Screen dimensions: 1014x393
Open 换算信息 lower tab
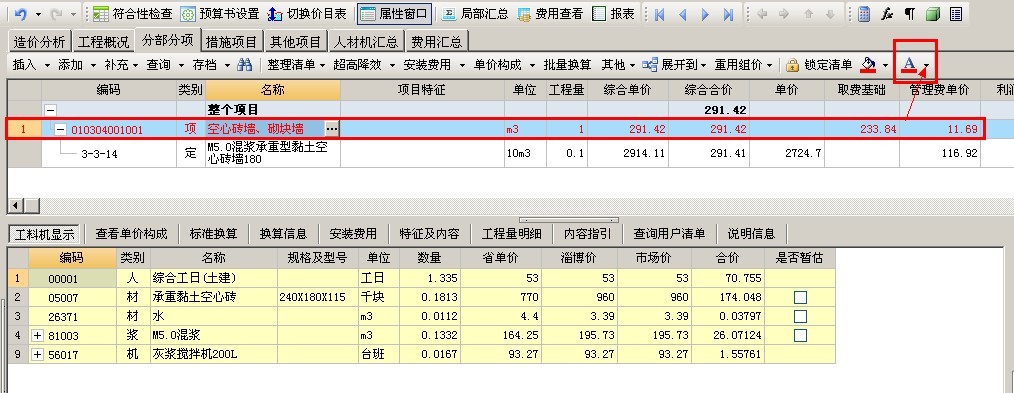pos(283,233)
